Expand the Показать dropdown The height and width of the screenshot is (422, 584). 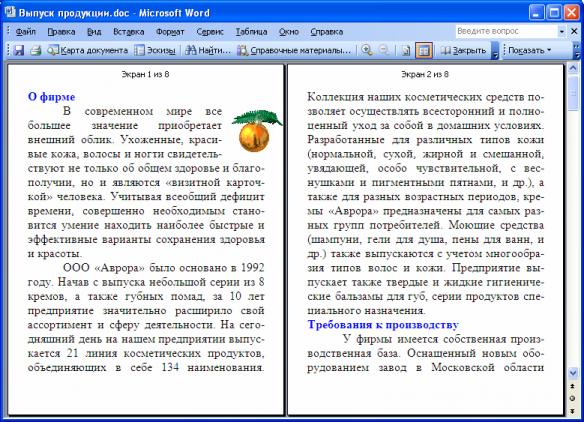pyautogui.click(x=529, y=50)
